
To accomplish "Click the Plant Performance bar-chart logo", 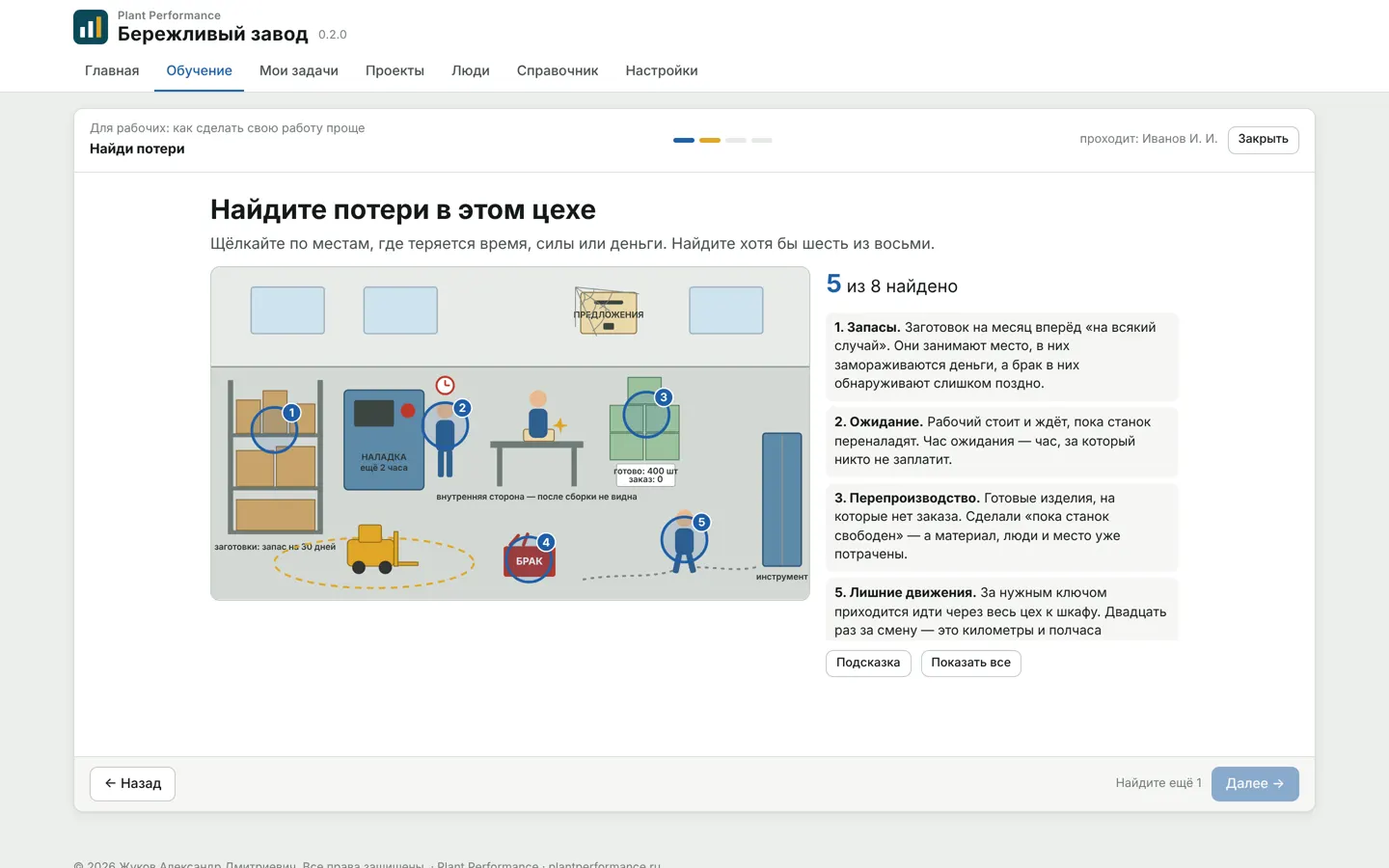I will (91, 27).
